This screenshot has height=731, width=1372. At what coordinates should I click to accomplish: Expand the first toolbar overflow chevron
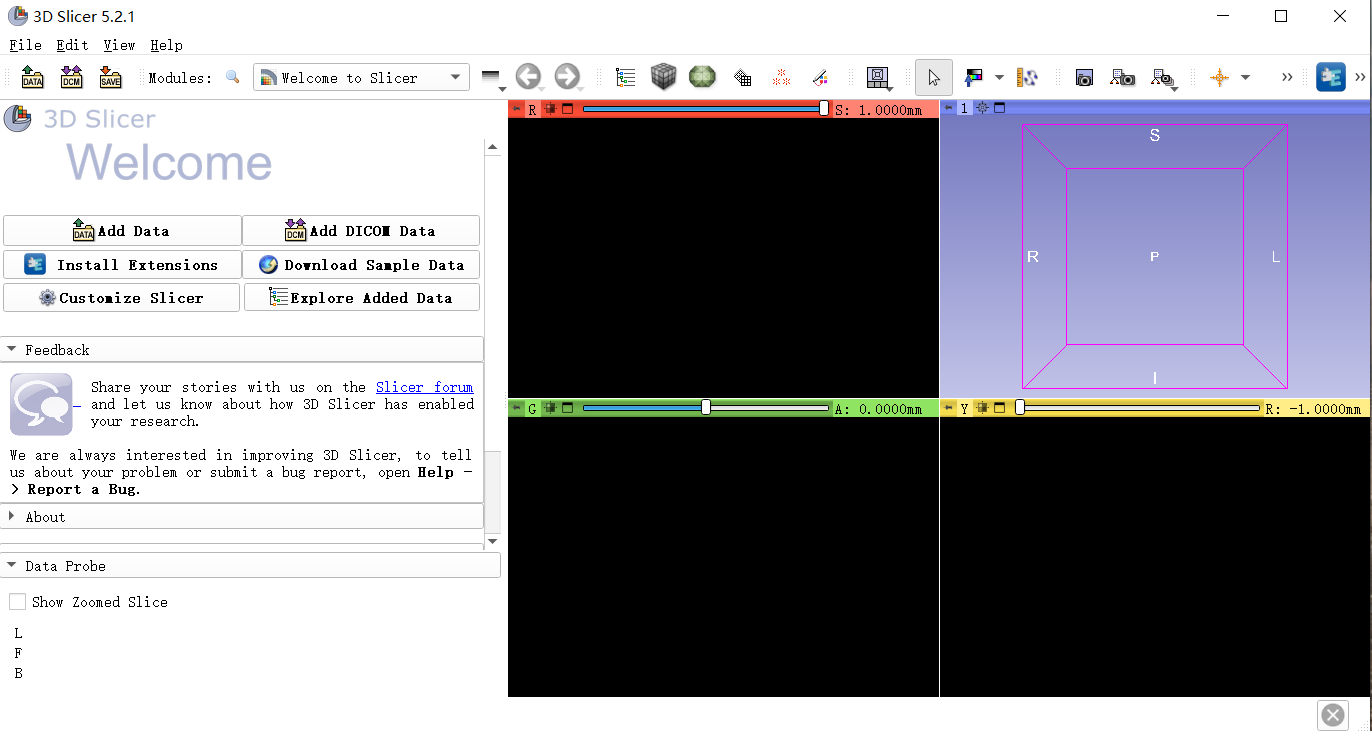[x=1287, y=77]
